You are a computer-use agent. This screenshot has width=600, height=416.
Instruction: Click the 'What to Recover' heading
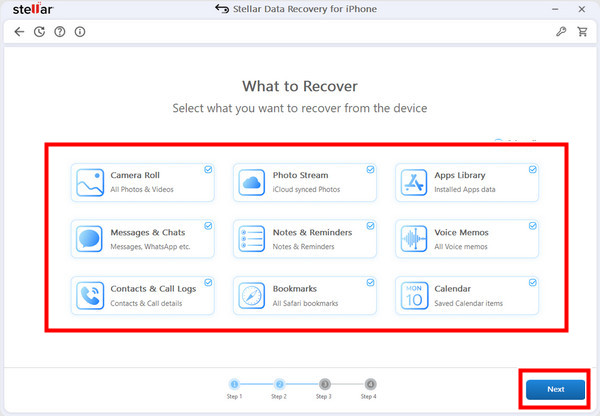click(x=300, y=86)
